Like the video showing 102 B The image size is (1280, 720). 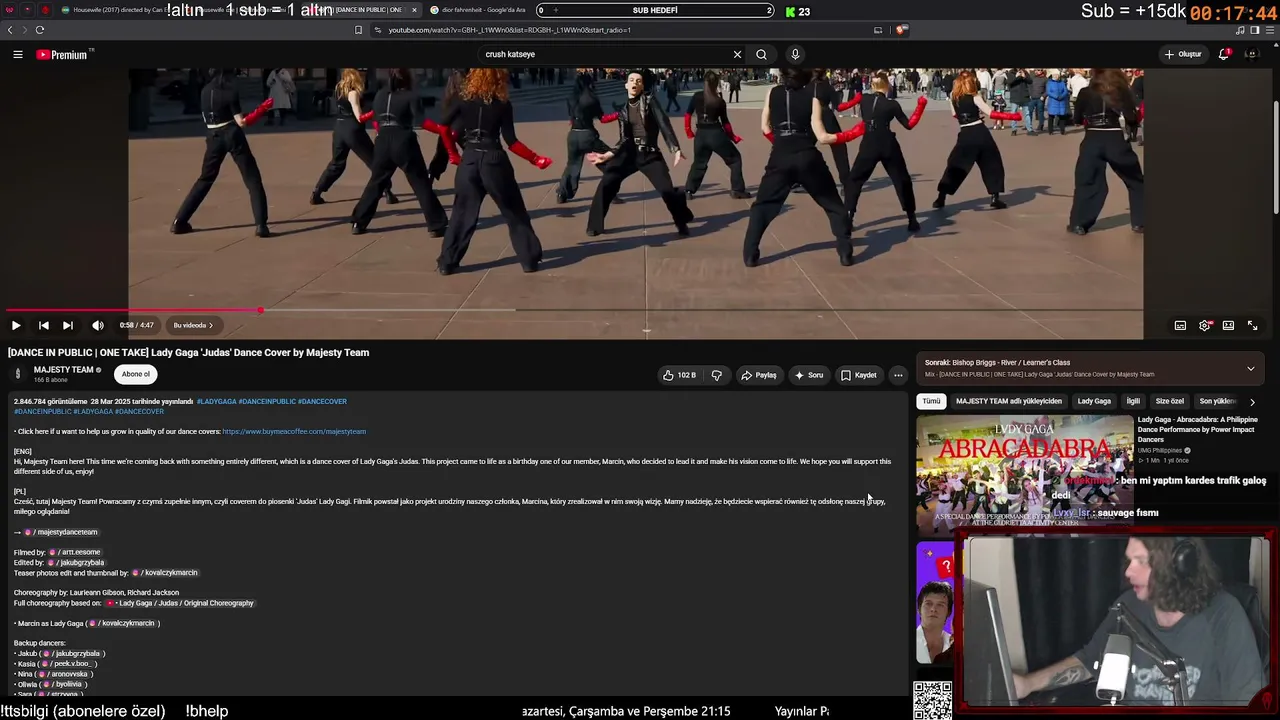(680, 375)
